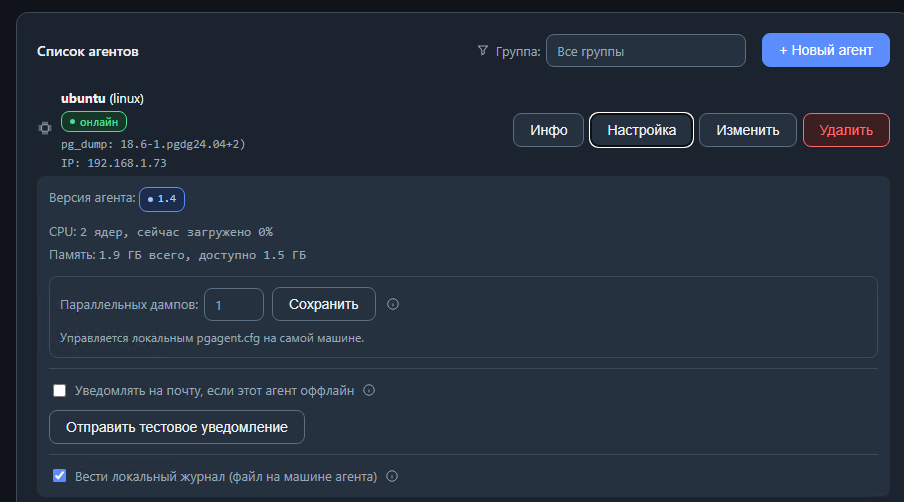The height and width of the screenshot is (502, 904).
Task: Click the green онлайн status badge
Action: point(94,122)
